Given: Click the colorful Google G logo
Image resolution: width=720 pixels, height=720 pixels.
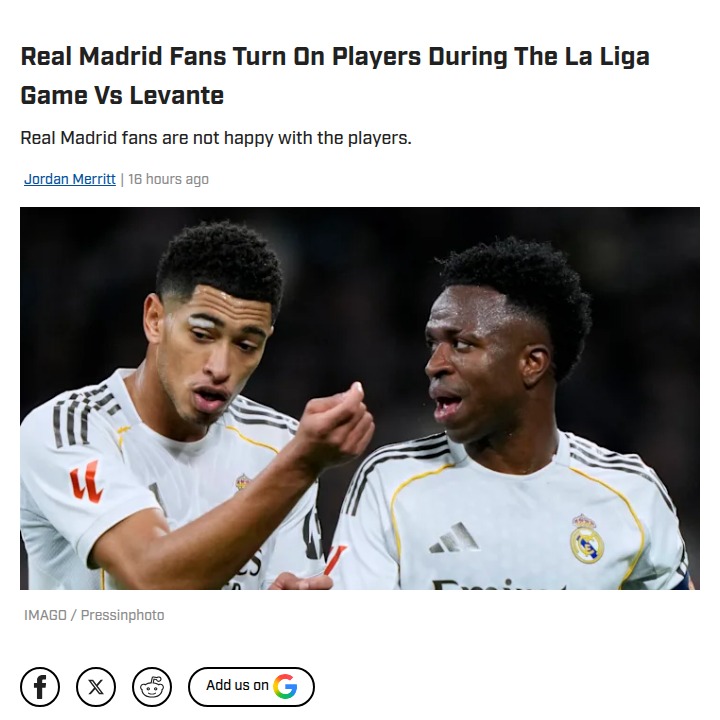Looking at the screenshot, I should (x=285, y=686).
